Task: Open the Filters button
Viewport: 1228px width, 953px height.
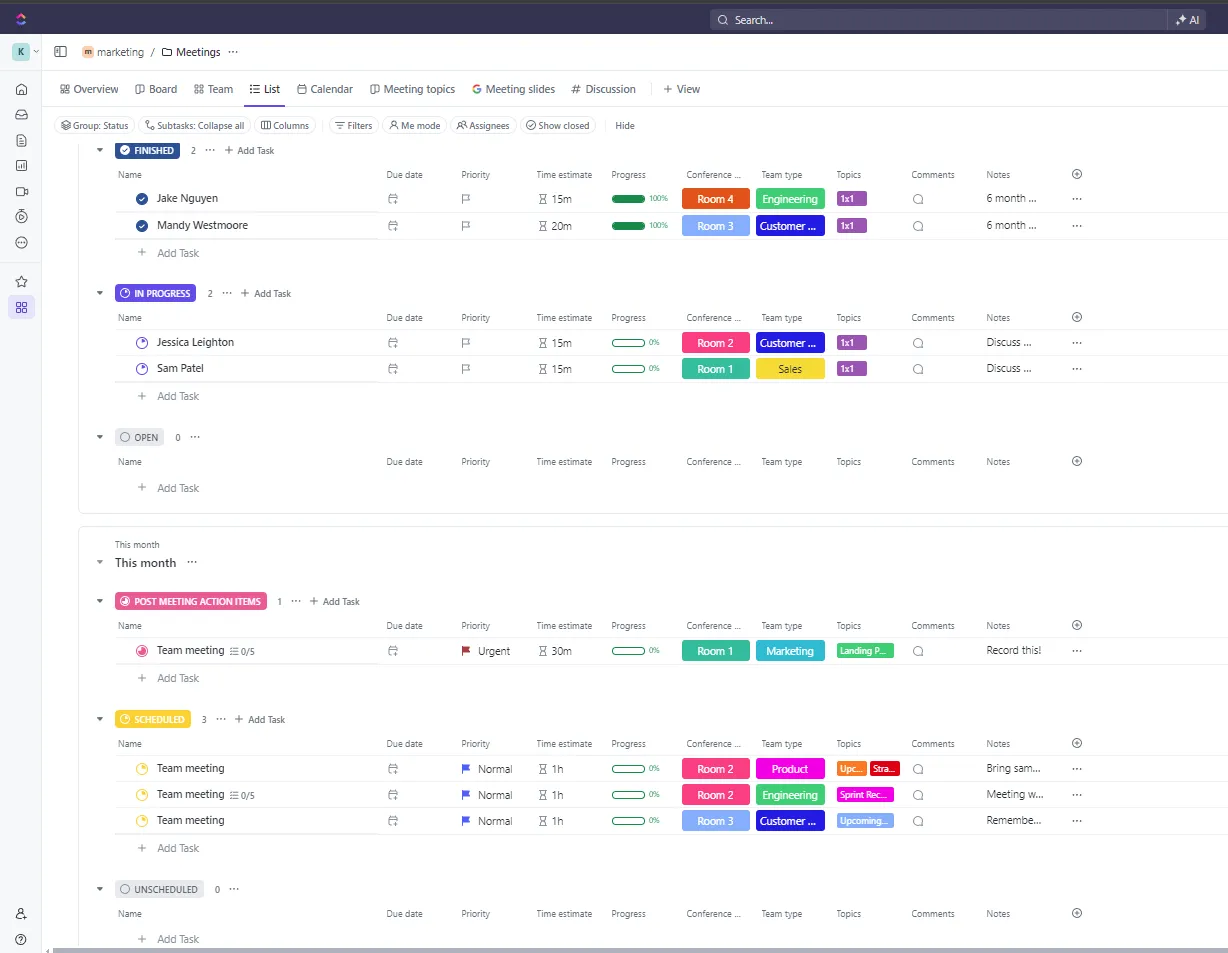Action: 353,126
